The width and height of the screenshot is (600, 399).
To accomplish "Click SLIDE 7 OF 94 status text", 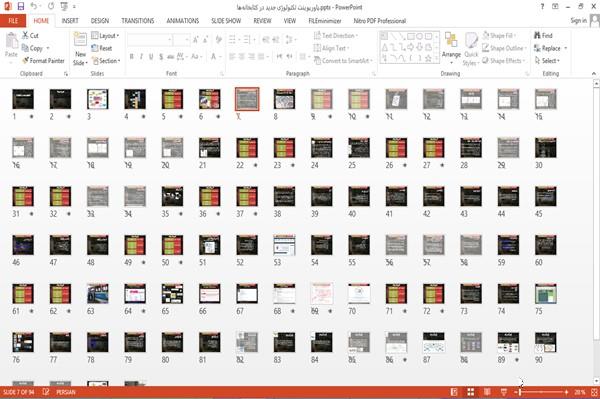I will (x=18, y=392).
